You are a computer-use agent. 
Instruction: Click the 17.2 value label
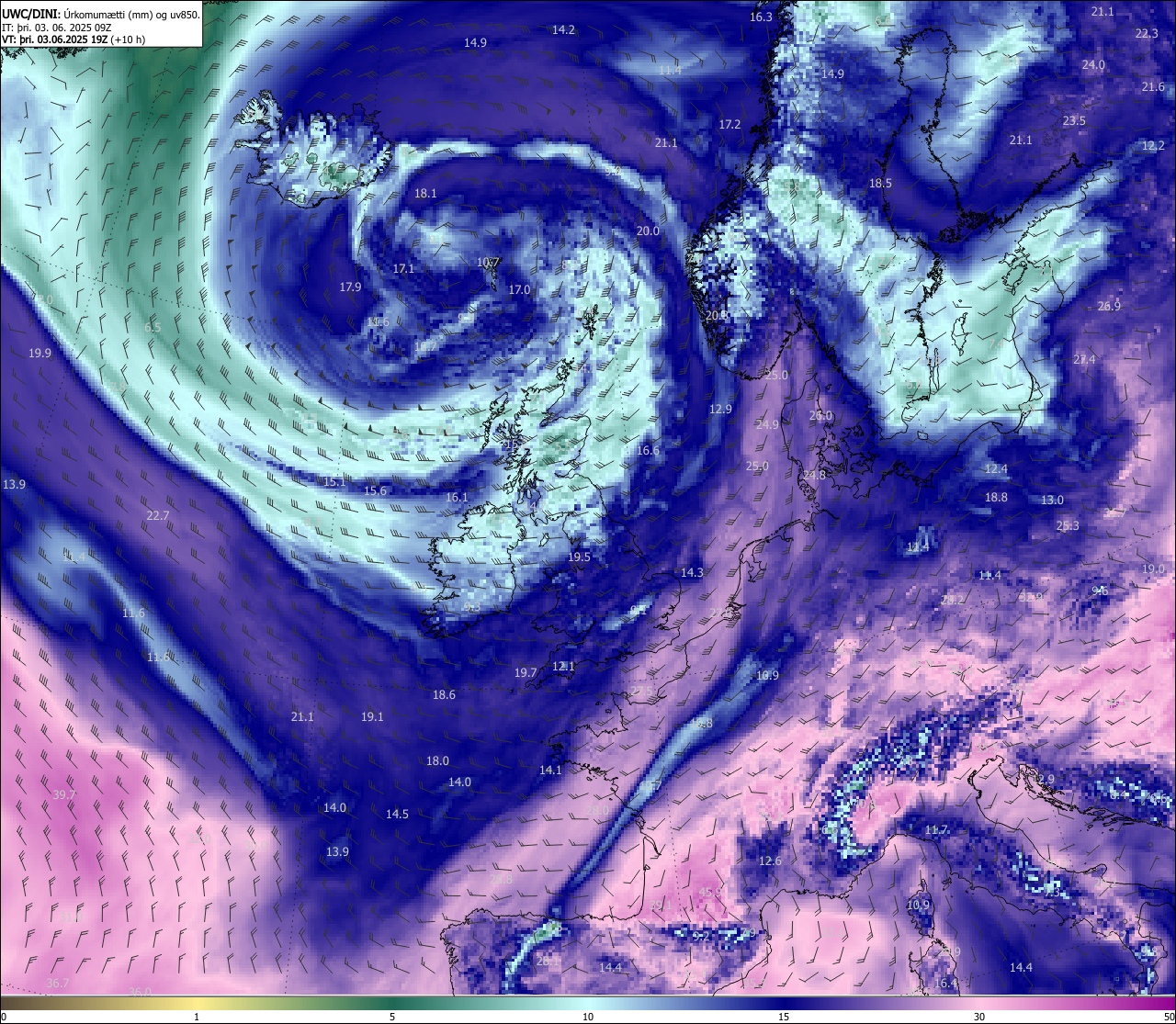pyautogui.click(x=729, y=124)
